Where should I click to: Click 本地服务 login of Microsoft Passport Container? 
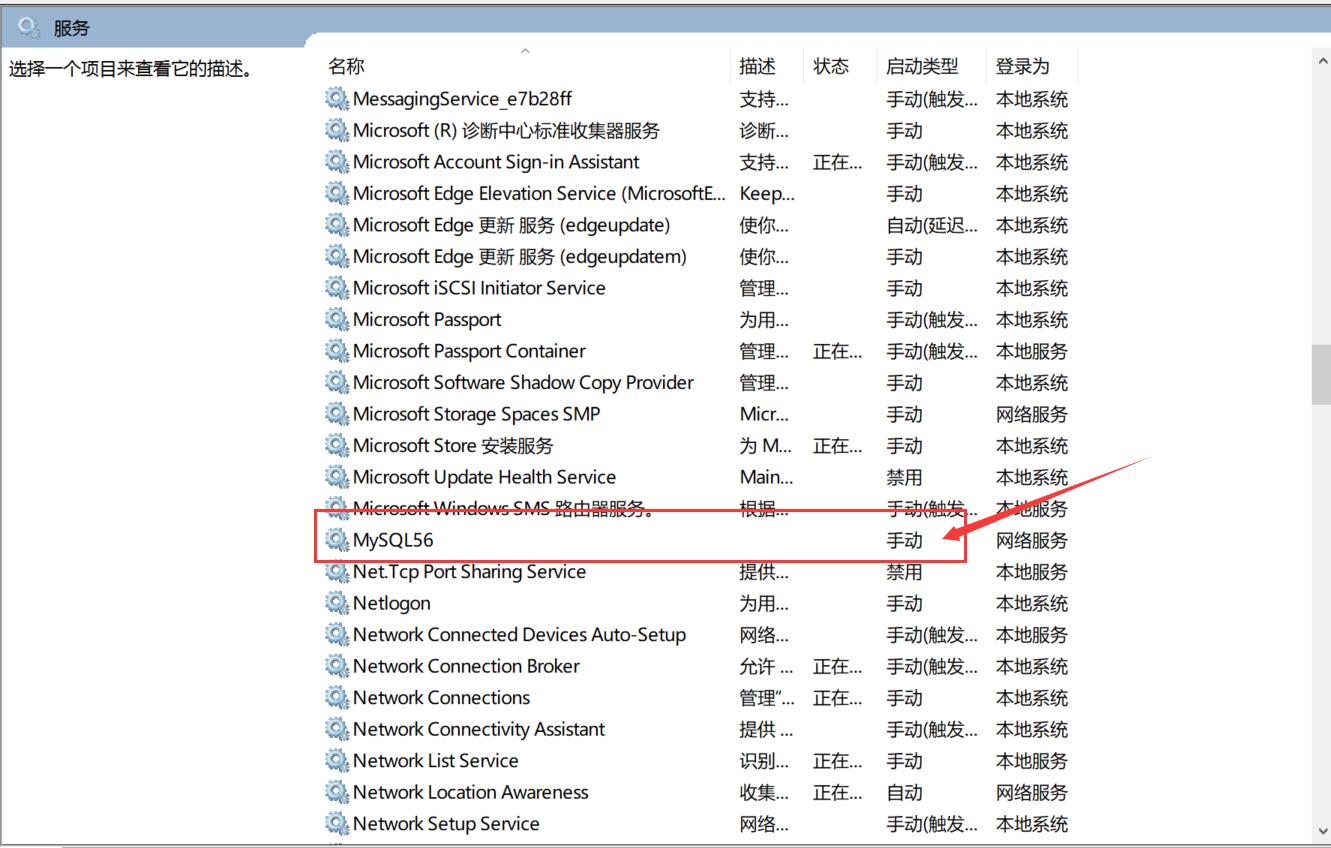[x=1032, y=351]
